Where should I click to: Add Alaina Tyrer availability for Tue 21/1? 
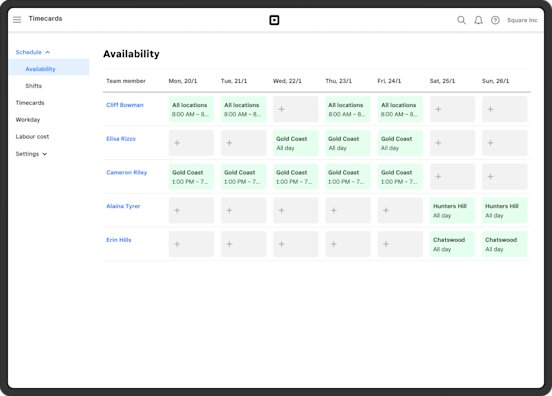(x=243, y=210)
